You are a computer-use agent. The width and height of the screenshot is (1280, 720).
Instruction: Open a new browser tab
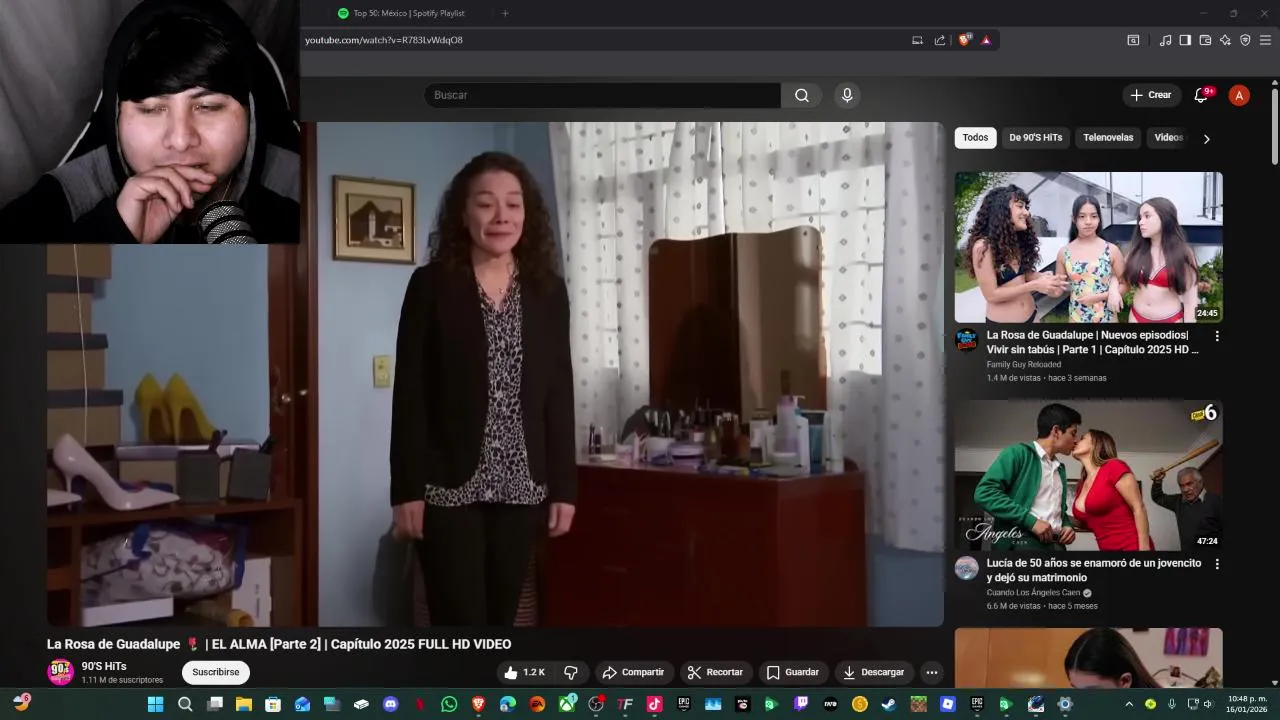tap(504, 13)
